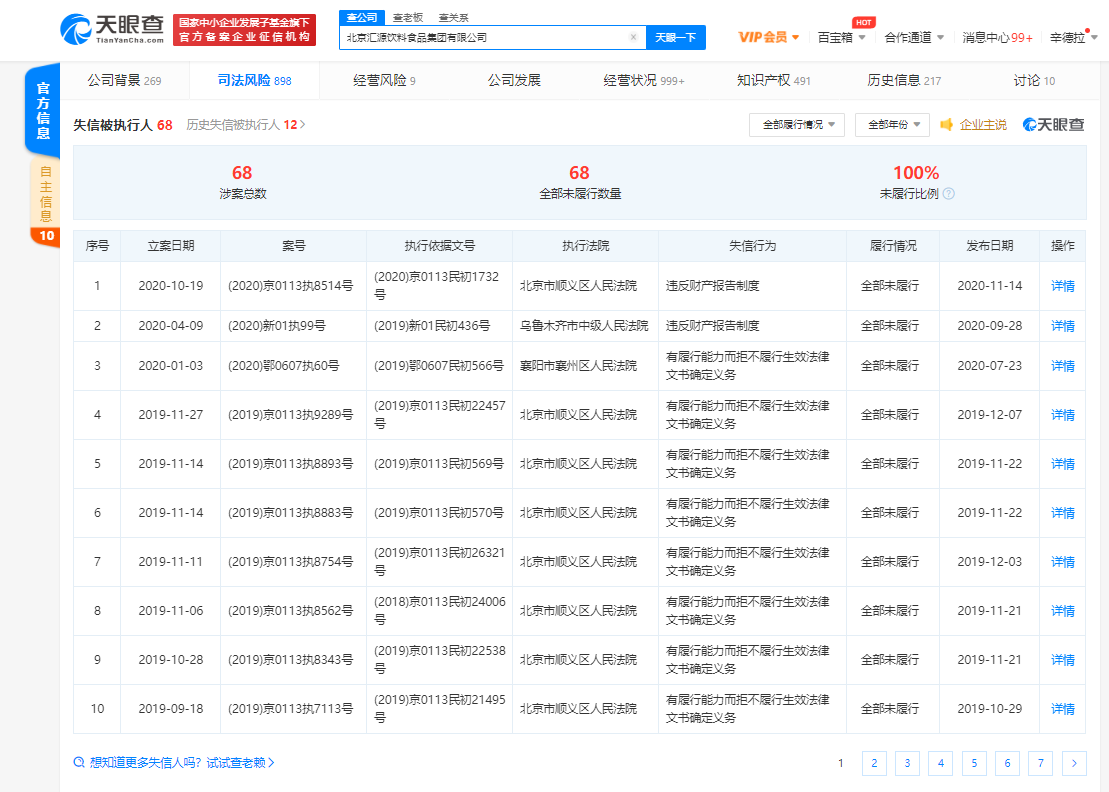This screenshot has width=1109, height=792.
Task: Click the next page arrow in pagination
Action: click(1074, 763)
